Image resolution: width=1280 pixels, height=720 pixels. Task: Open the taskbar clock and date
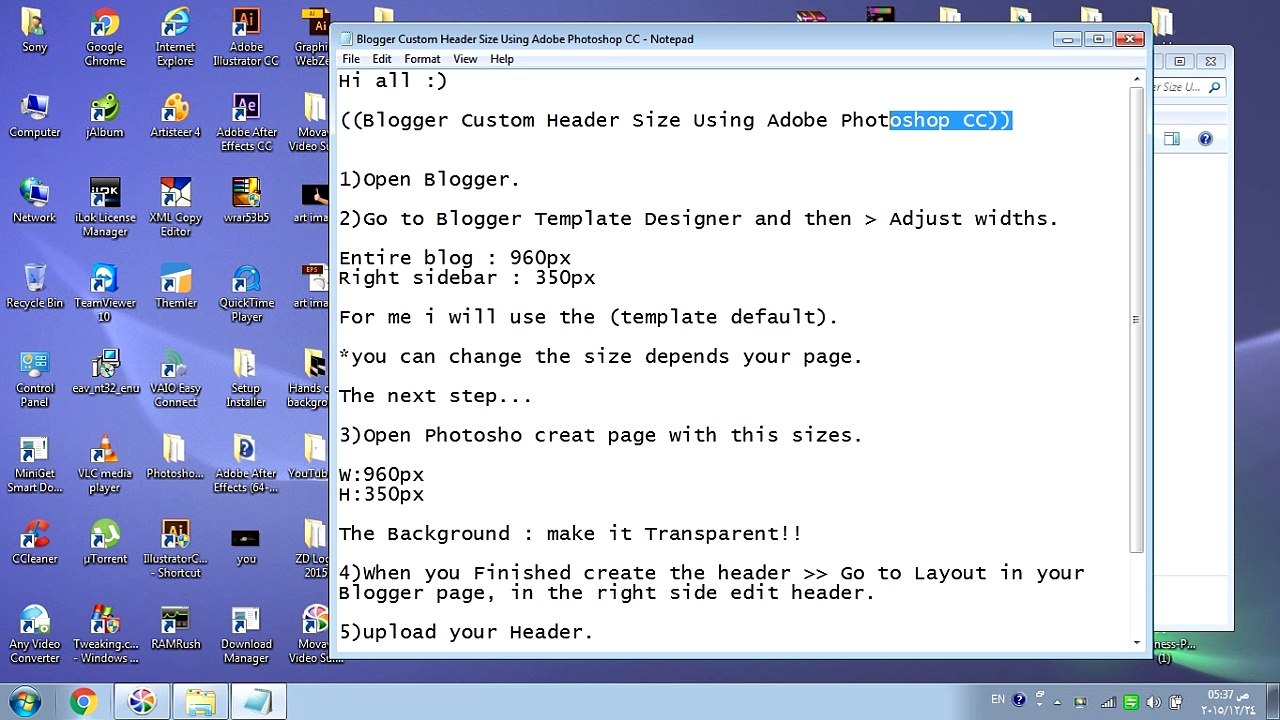coord(1228,701)
